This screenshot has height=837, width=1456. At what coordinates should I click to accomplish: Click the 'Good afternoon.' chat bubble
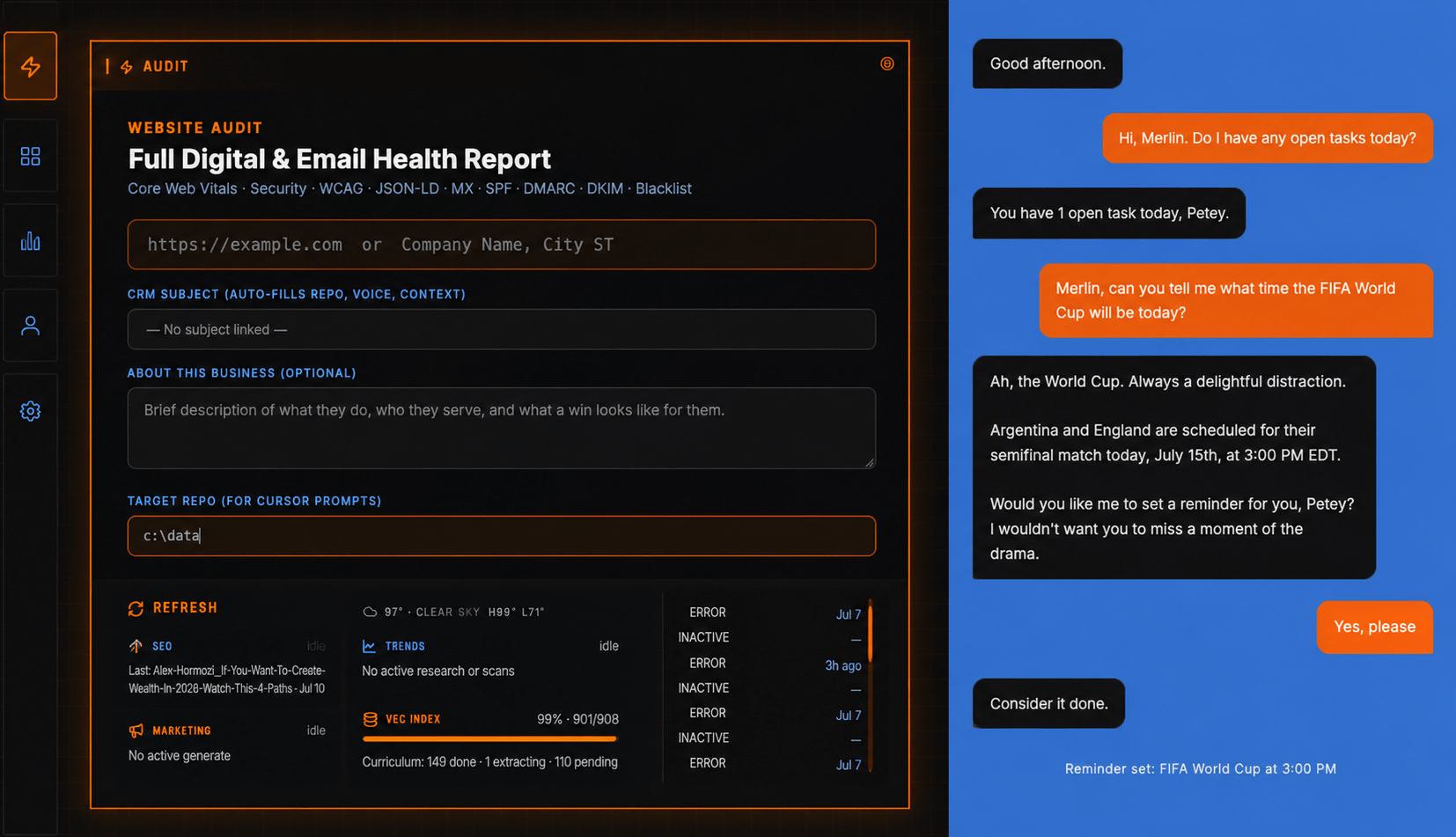click(1048, 63)
